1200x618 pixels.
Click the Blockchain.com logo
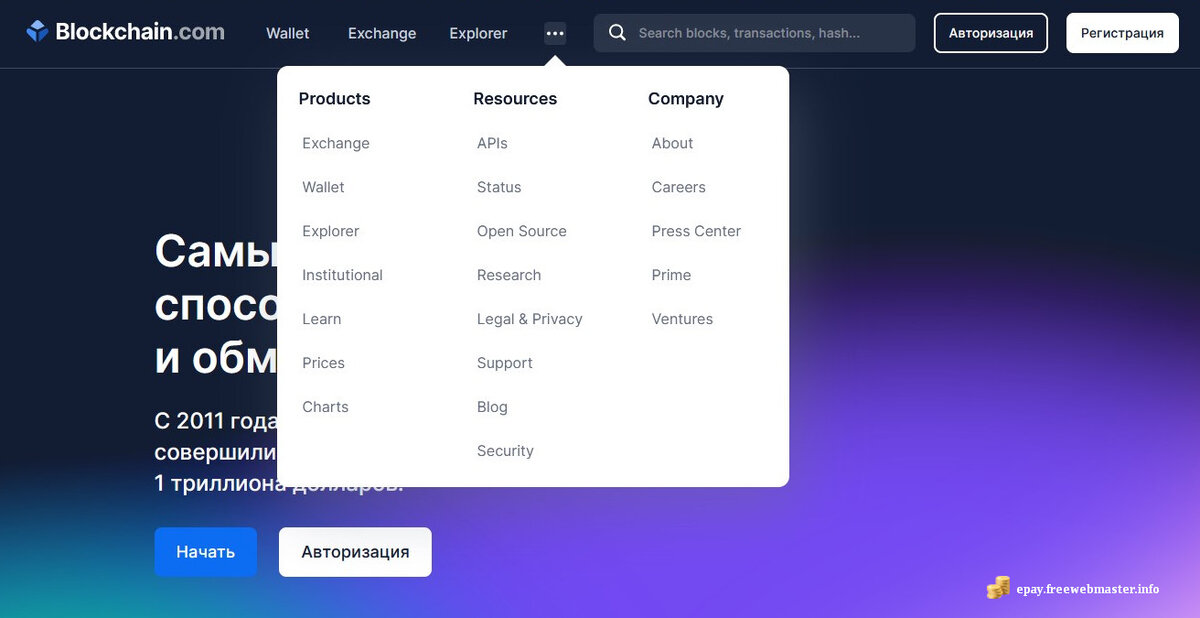[125, 32]
